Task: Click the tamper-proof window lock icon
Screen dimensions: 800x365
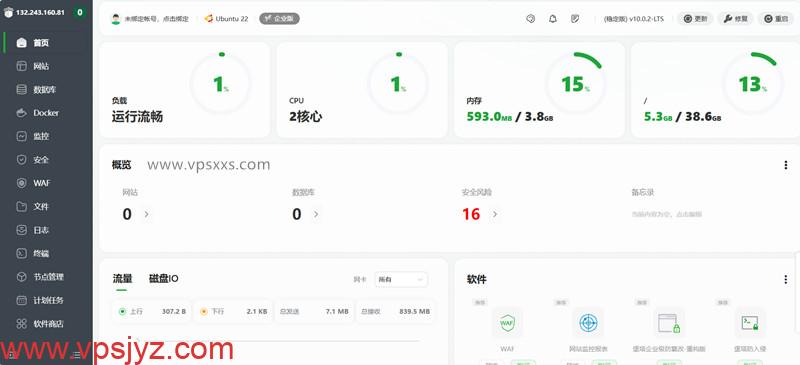Action: pos(669,323)
